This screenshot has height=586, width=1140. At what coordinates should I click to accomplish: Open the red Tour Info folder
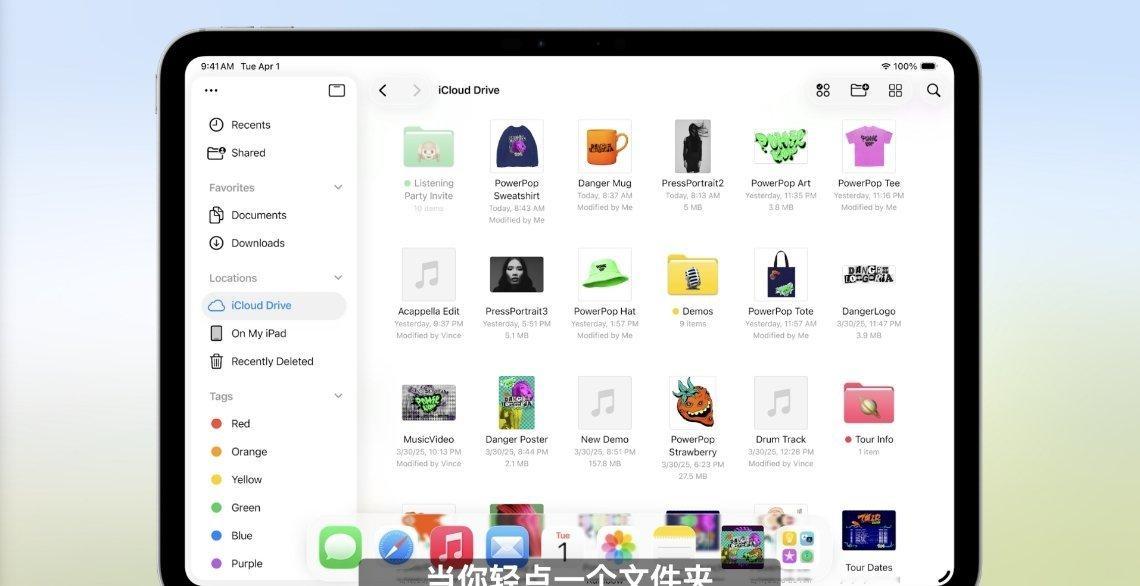(869, 403)
